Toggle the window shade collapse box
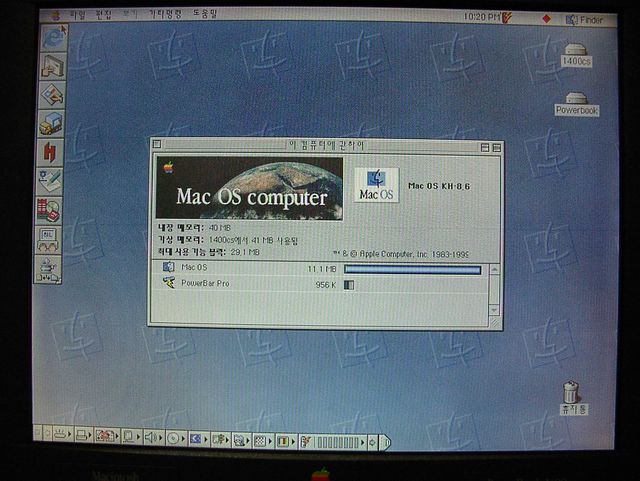 tap(495, 147)
